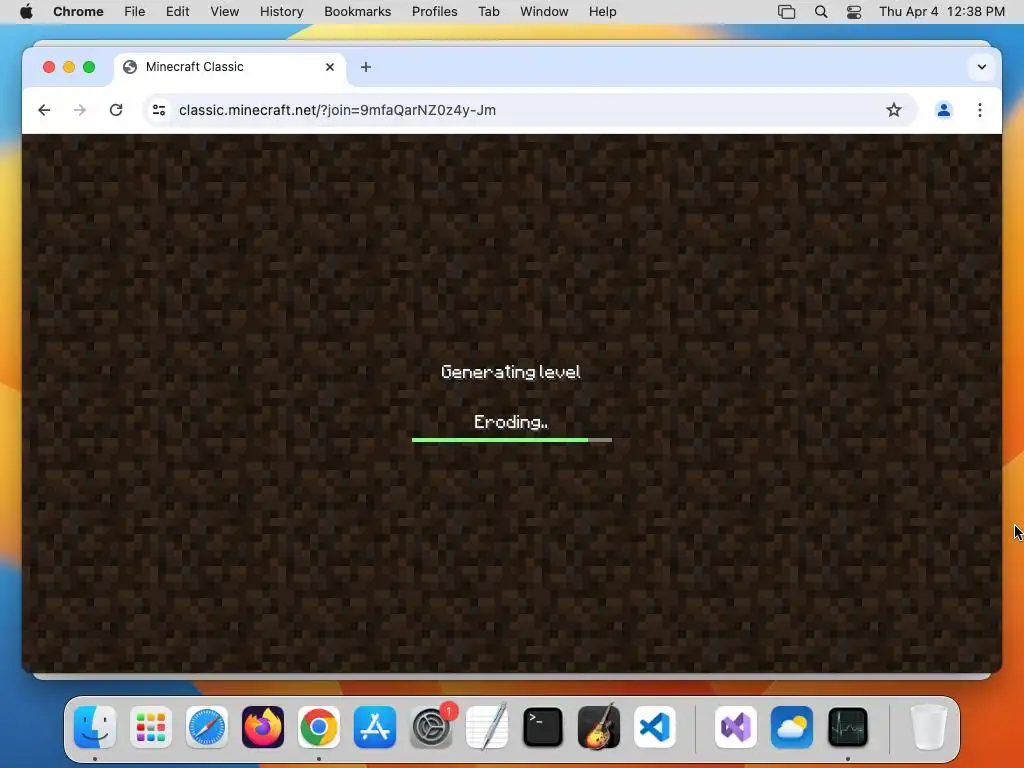1024x768 pixels.
Task: Open the Tab menu
Action: click(488, 12)
